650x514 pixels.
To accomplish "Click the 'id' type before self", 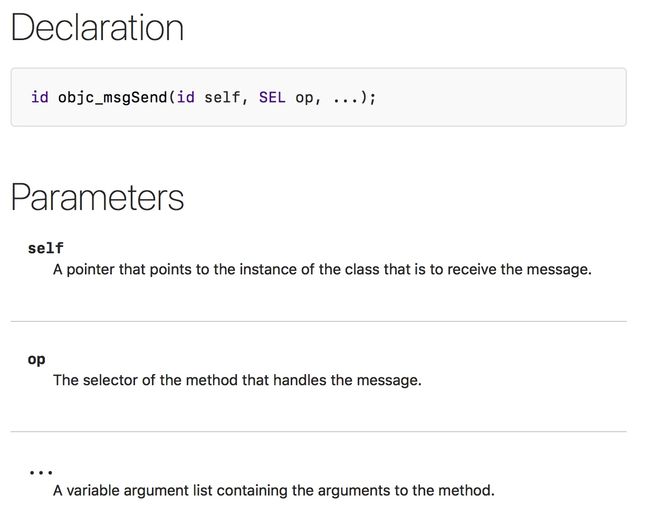I will 186,97.
